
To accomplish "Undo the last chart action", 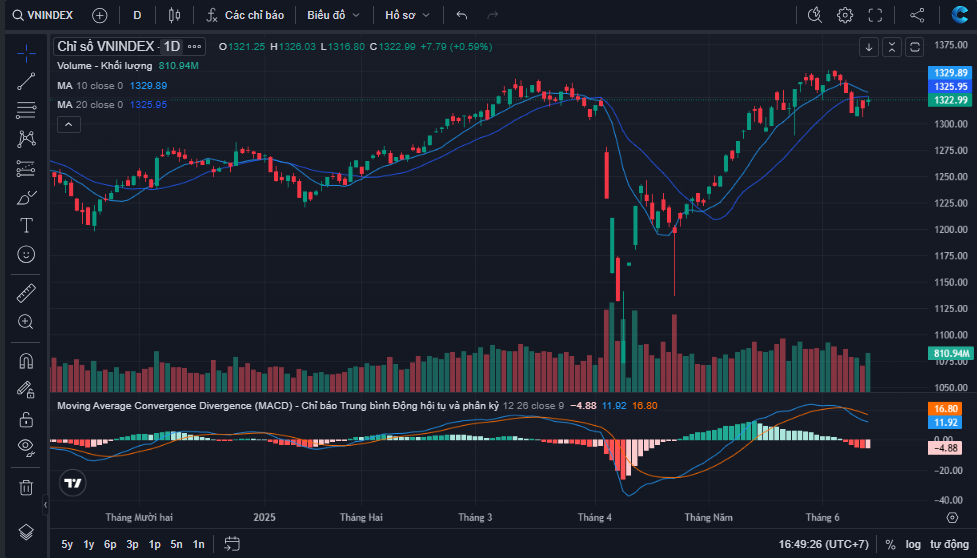I will 462,15.
